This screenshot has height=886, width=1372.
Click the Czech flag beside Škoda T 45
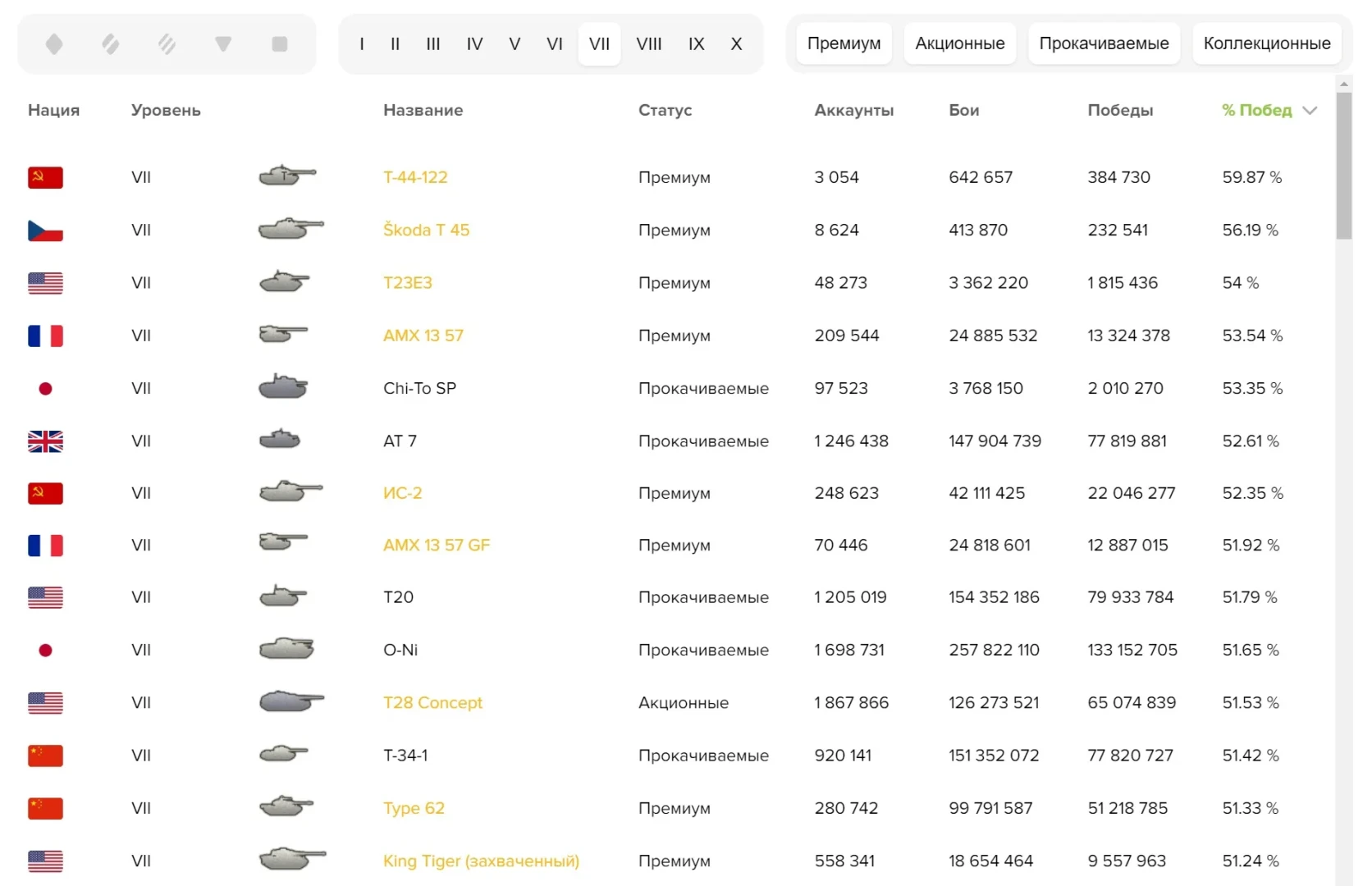tap(45, 231)
